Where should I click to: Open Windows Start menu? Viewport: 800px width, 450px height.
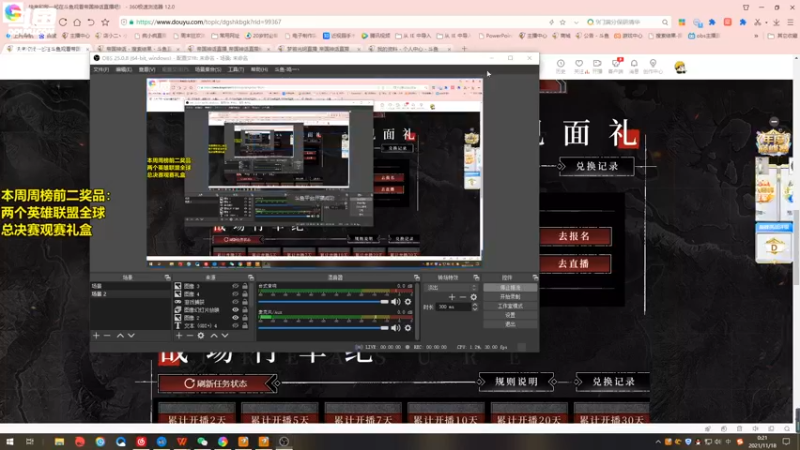coord(10,441)
